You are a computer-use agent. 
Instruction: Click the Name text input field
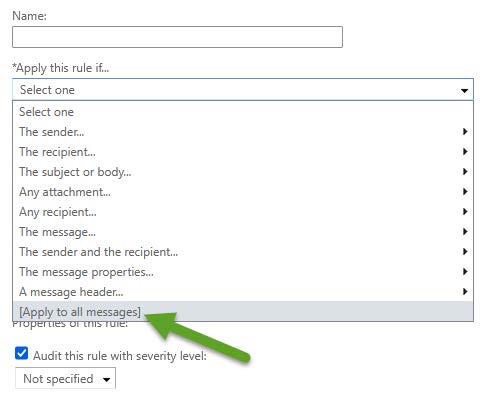(177, 37)
